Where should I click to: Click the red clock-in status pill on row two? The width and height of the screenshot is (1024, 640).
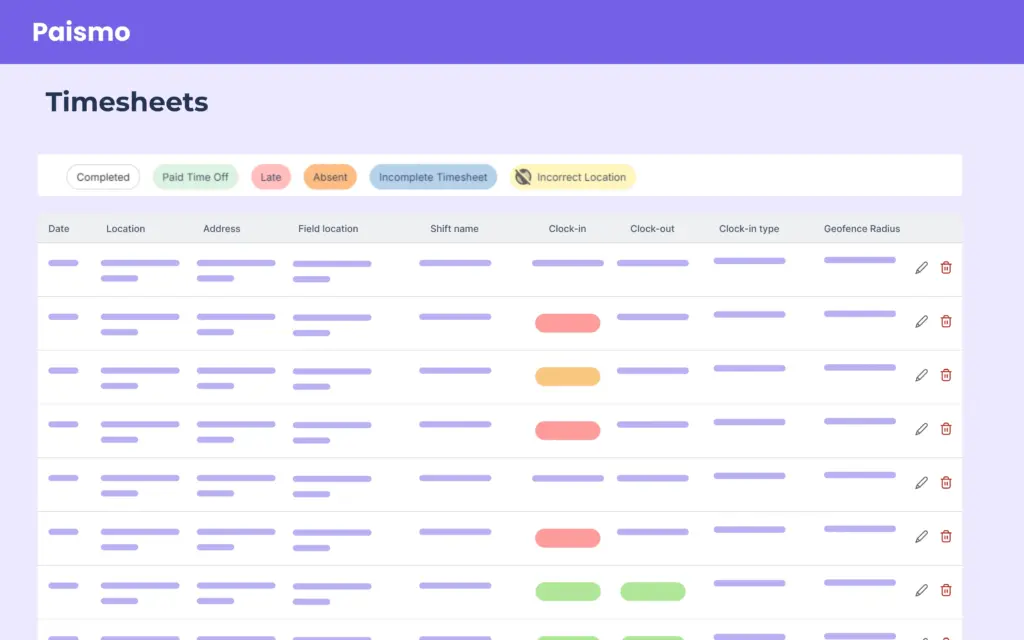[567, 321]
